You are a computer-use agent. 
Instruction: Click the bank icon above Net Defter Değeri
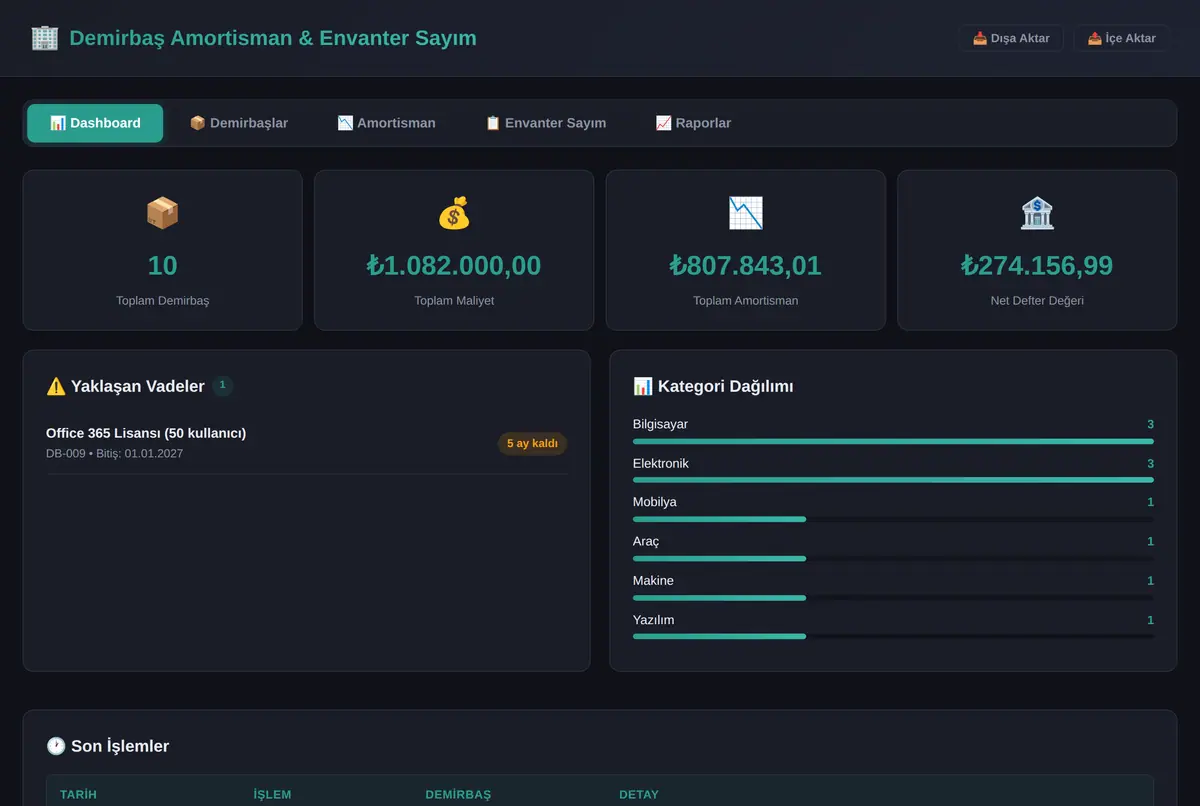(1037, 213)
